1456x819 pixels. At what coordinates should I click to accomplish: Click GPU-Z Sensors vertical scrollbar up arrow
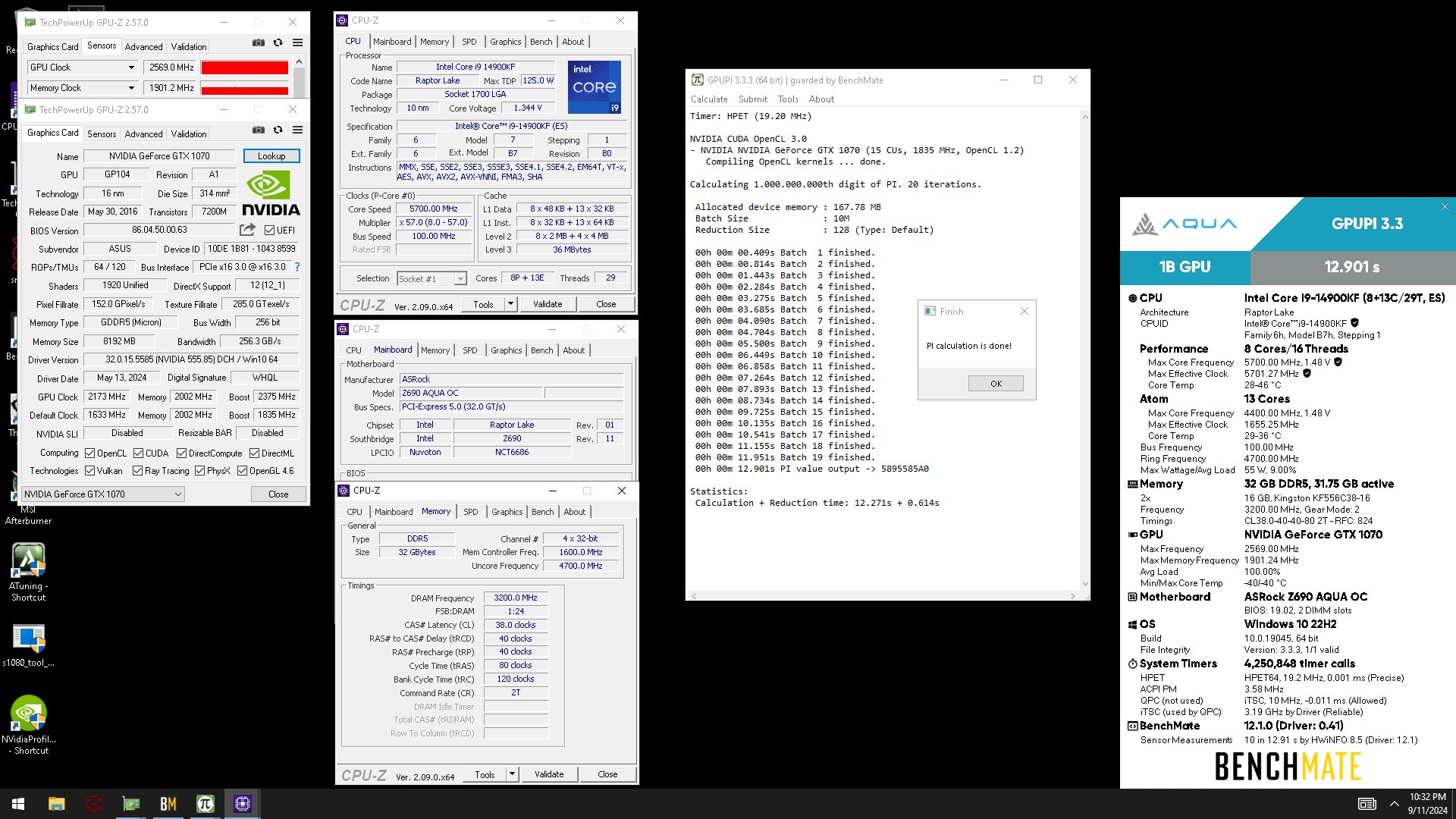pos(299,61)
